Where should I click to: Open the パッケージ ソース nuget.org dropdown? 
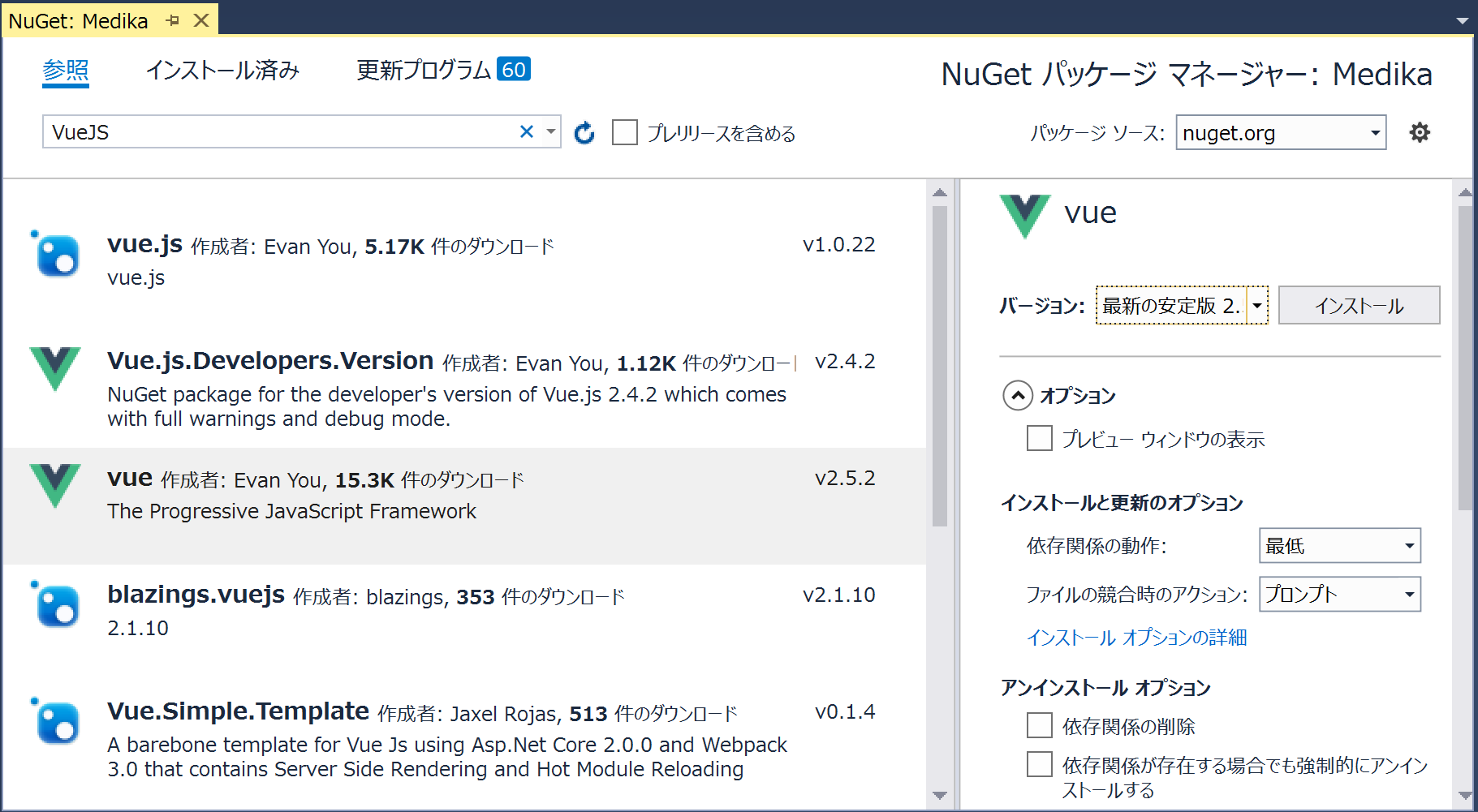click(x=1281, y=132)
